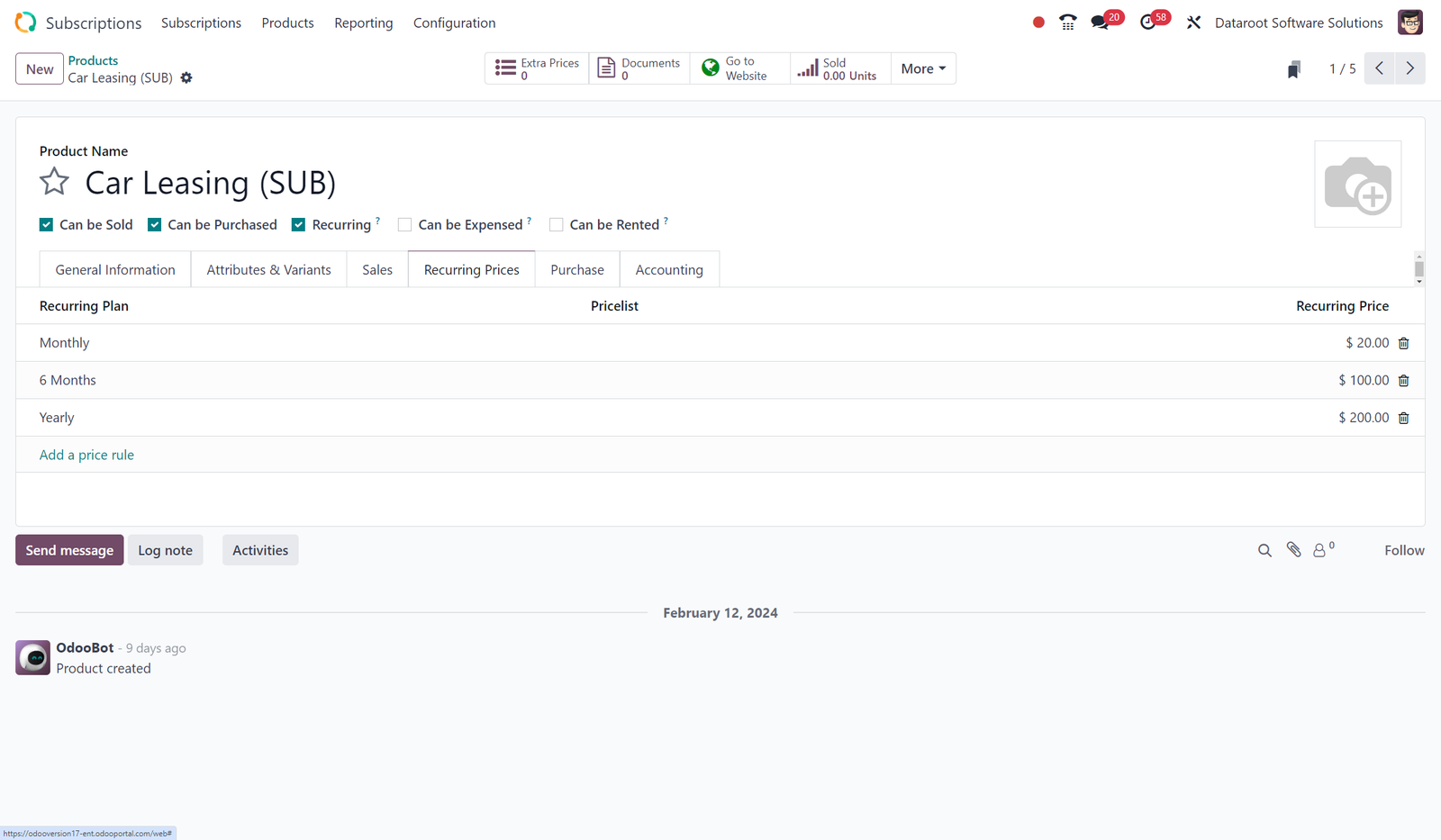Click the New button
1441x840 pixels.
(40, 68)
